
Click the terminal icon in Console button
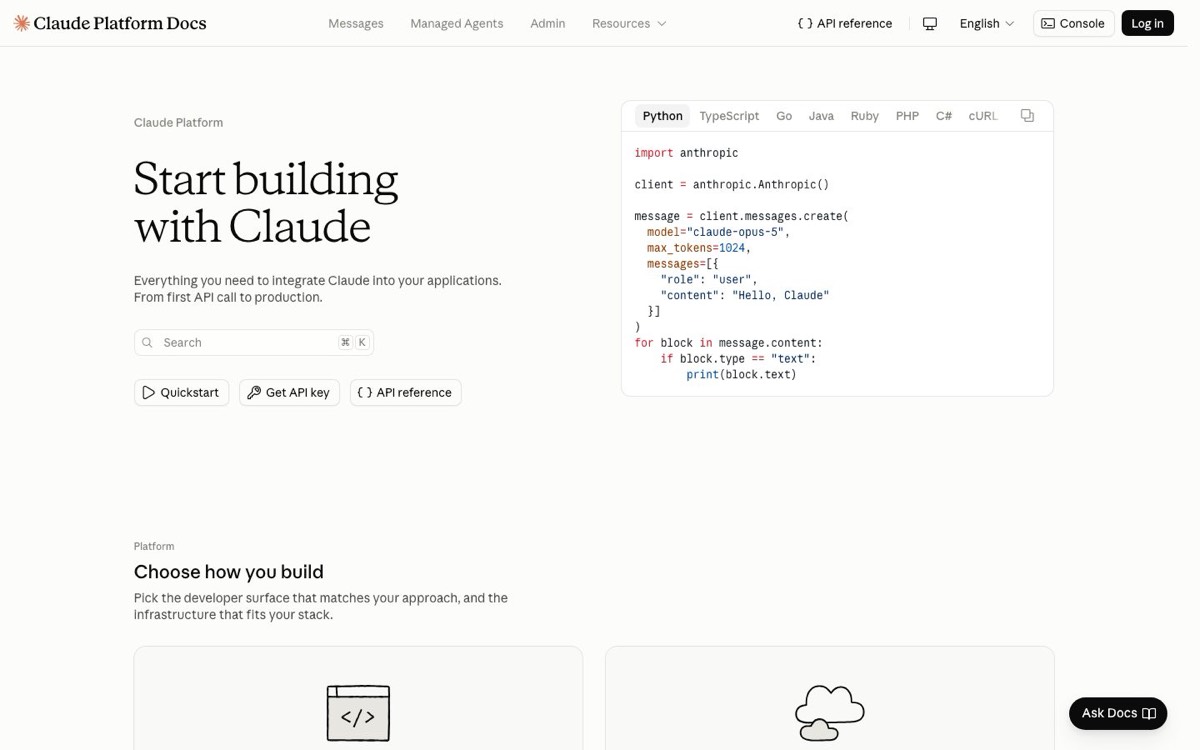pyautogui.click(x=1048, y=23)
